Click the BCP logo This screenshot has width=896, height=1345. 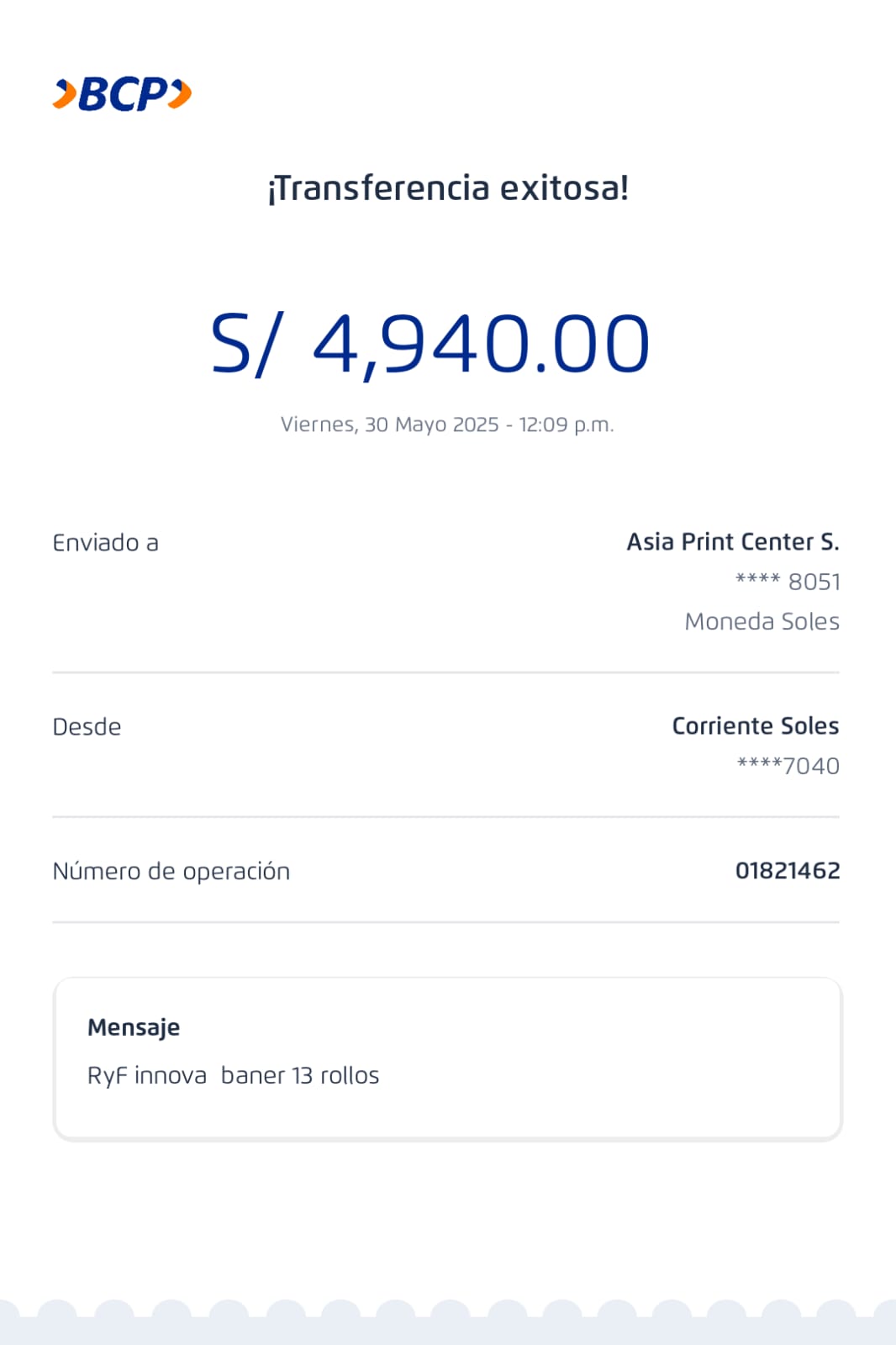point(123,93)
